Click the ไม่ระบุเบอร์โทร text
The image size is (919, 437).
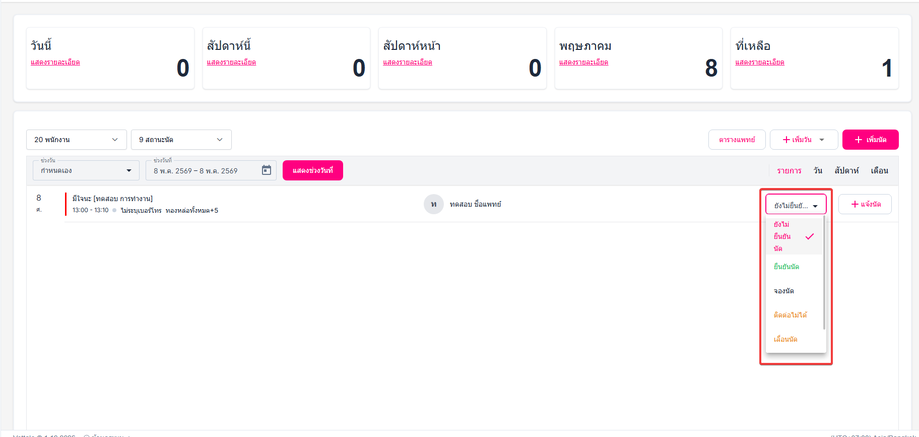(141, 210)
